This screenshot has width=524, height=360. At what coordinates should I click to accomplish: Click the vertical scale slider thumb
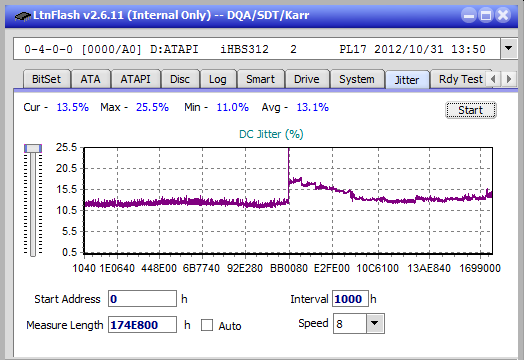tap(33, 148)
